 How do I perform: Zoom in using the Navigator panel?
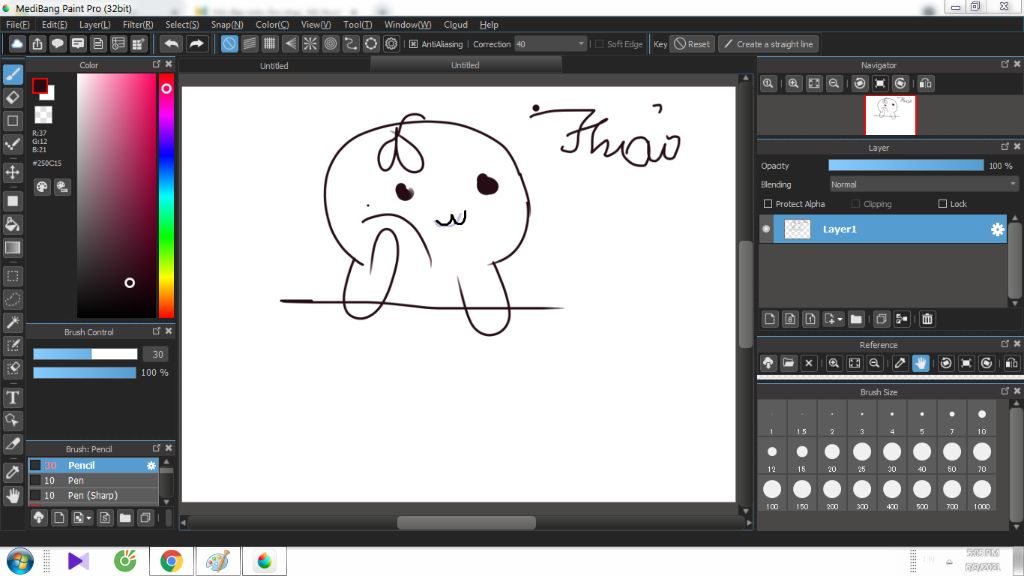click(793, 84)
